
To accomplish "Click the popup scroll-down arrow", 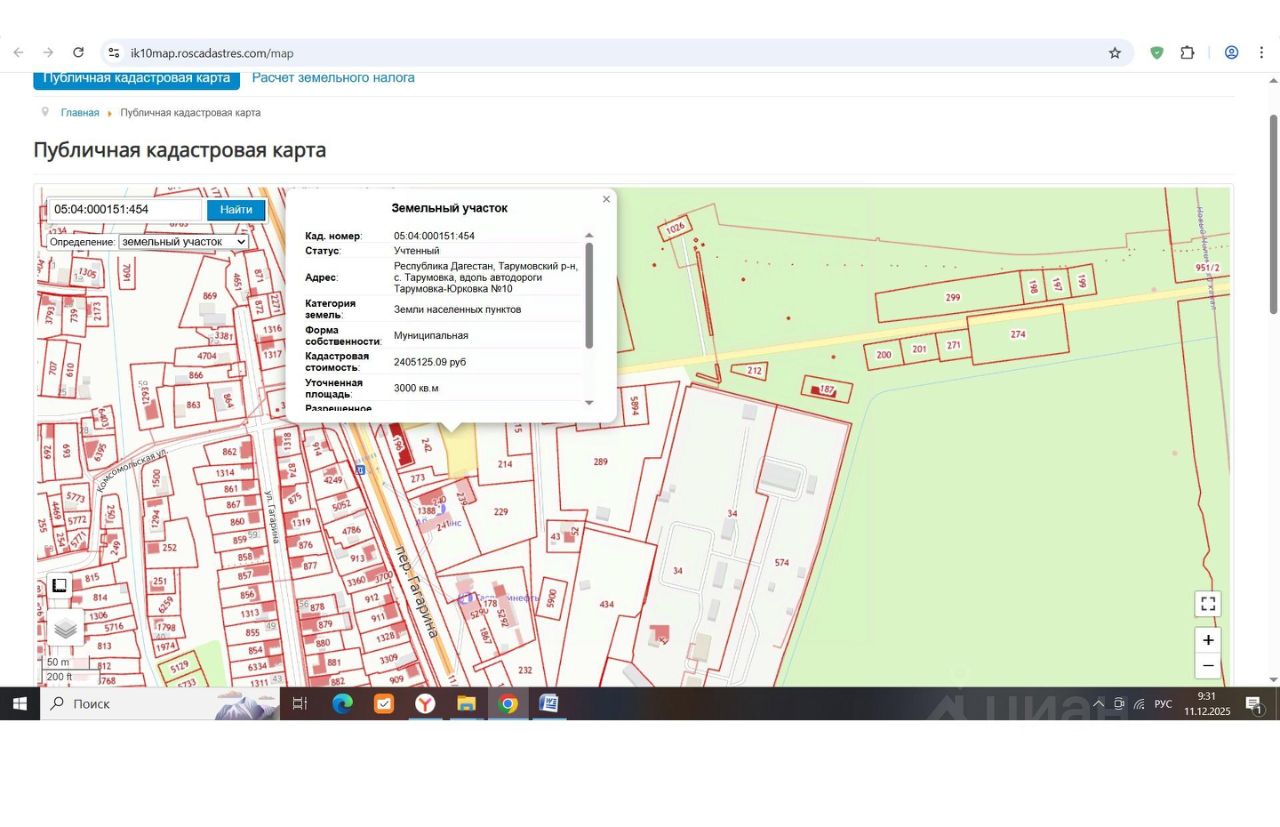I will tap(589, 402).
